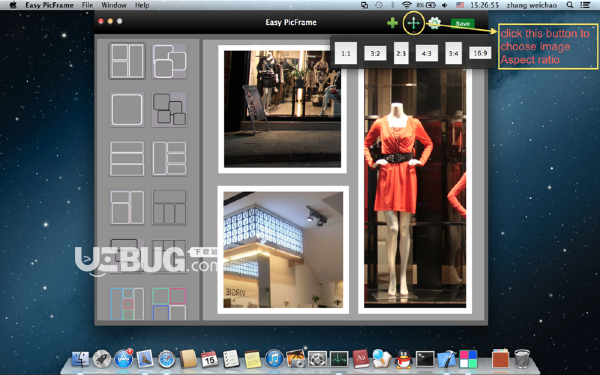This screenshot has width=600, height=375.
Task: Select the three horizontal rows layout
Action: coord(127,159)
